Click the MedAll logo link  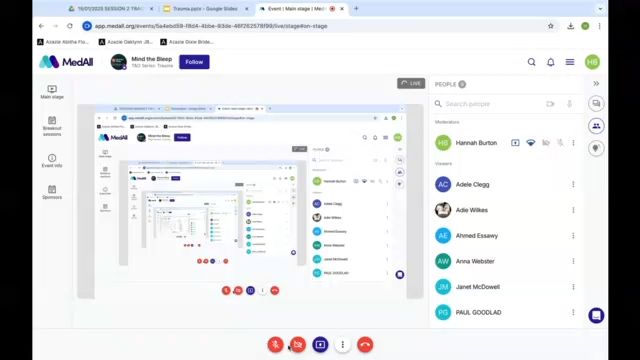click(x=66, y=62)
